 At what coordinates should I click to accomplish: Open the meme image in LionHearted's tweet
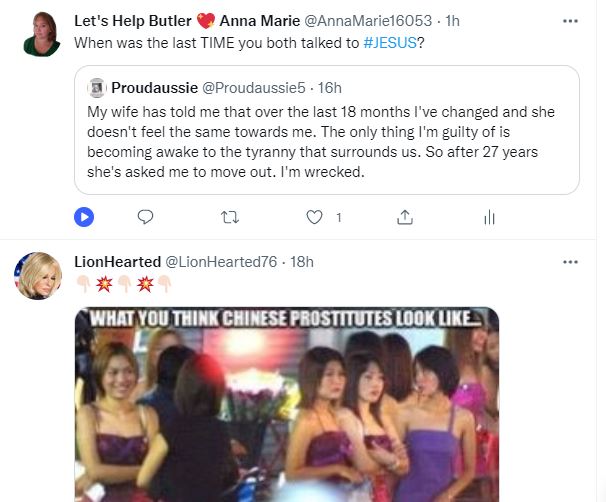(286, 404)
